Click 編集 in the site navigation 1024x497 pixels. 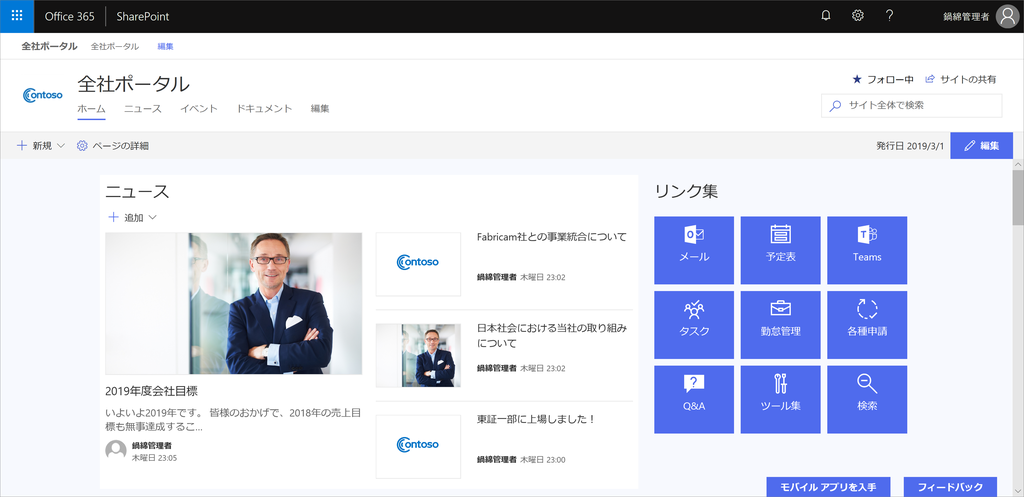tap(320, 109)
